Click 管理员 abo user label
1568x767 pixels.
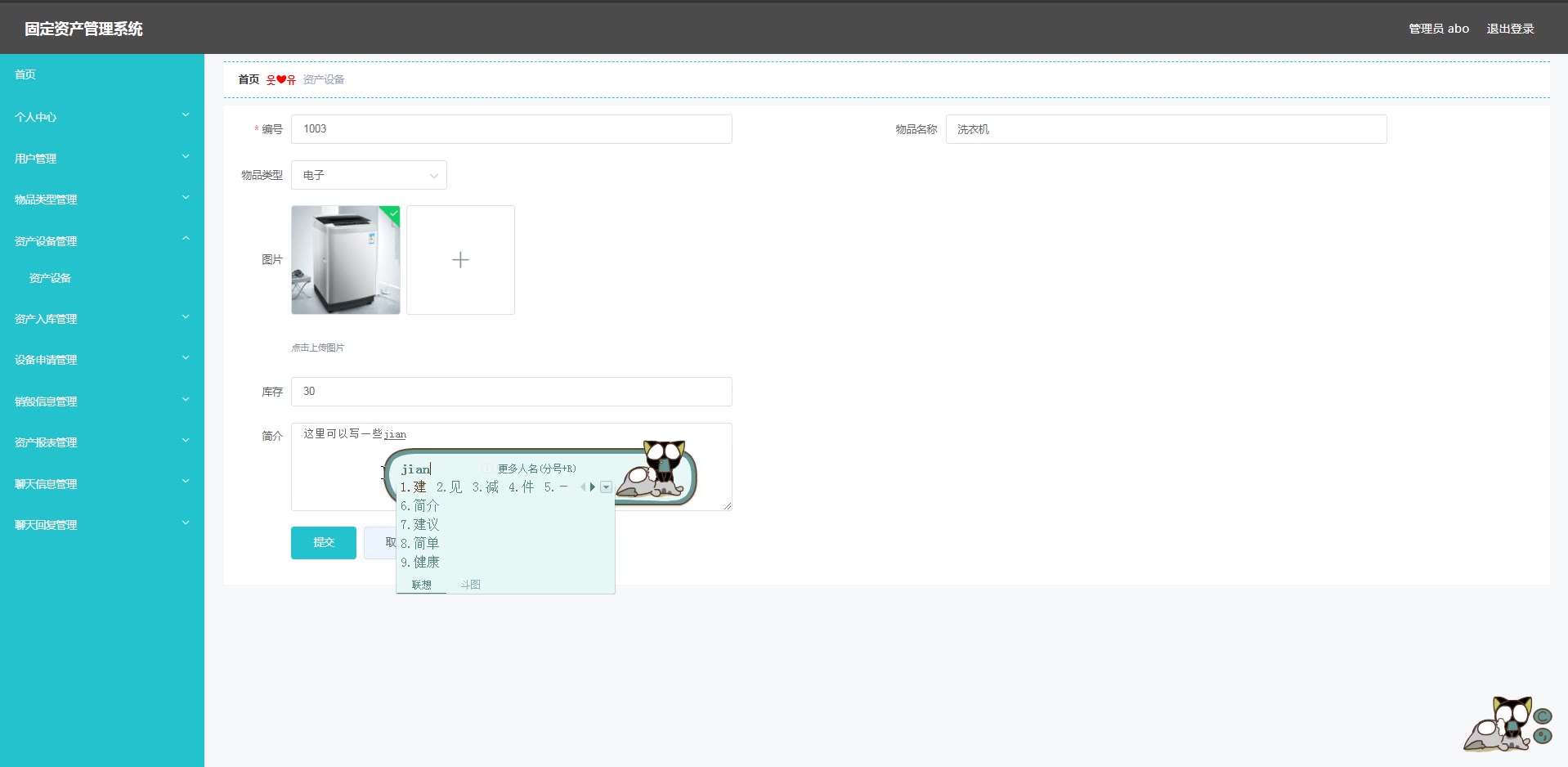(1439, 29)
